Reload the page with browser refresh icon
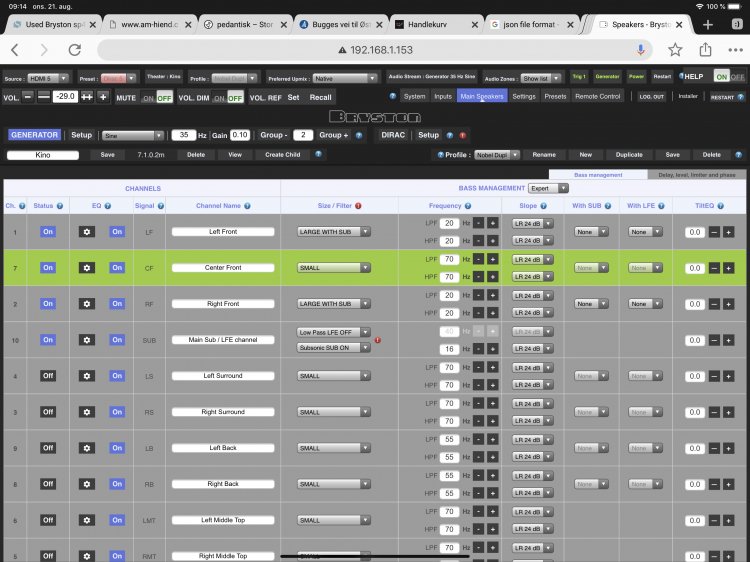Viewport: 750px width, 562px height. (x=75, y=50)
